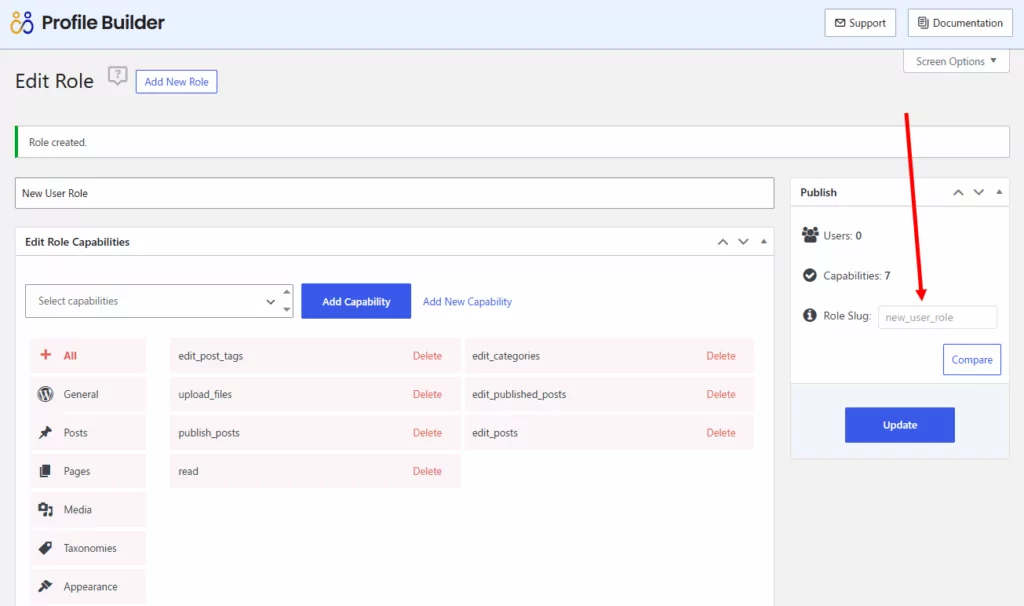The width and height of the screenshot is (1024, 606).
Task: Open the Select capabilities dropdown
Action: pyautogui.click(x=158, y=301)
